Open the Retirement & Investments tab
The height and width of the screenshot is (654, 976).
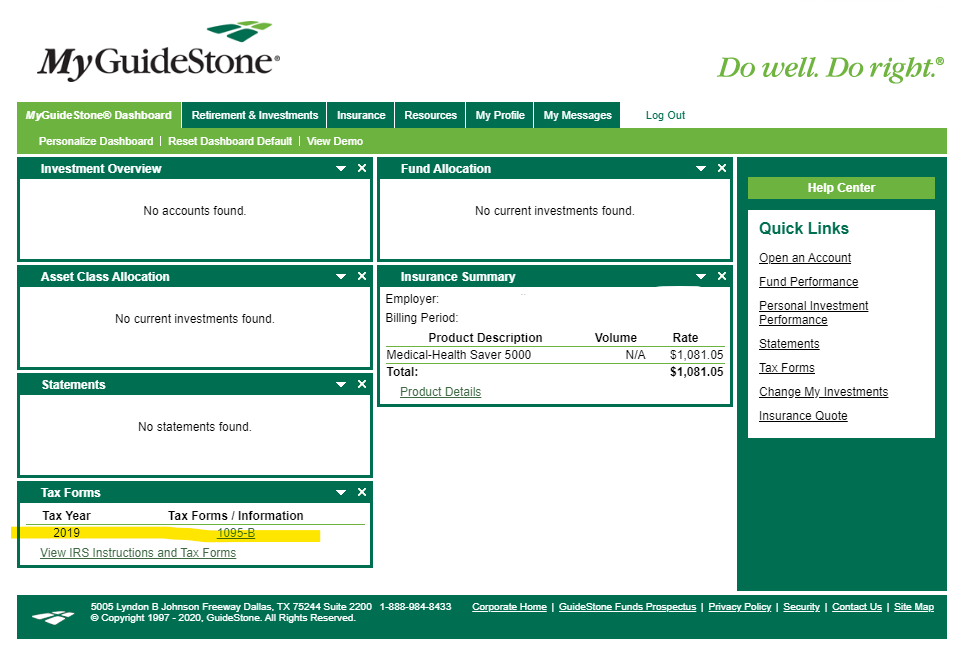[x=255, y=115]
